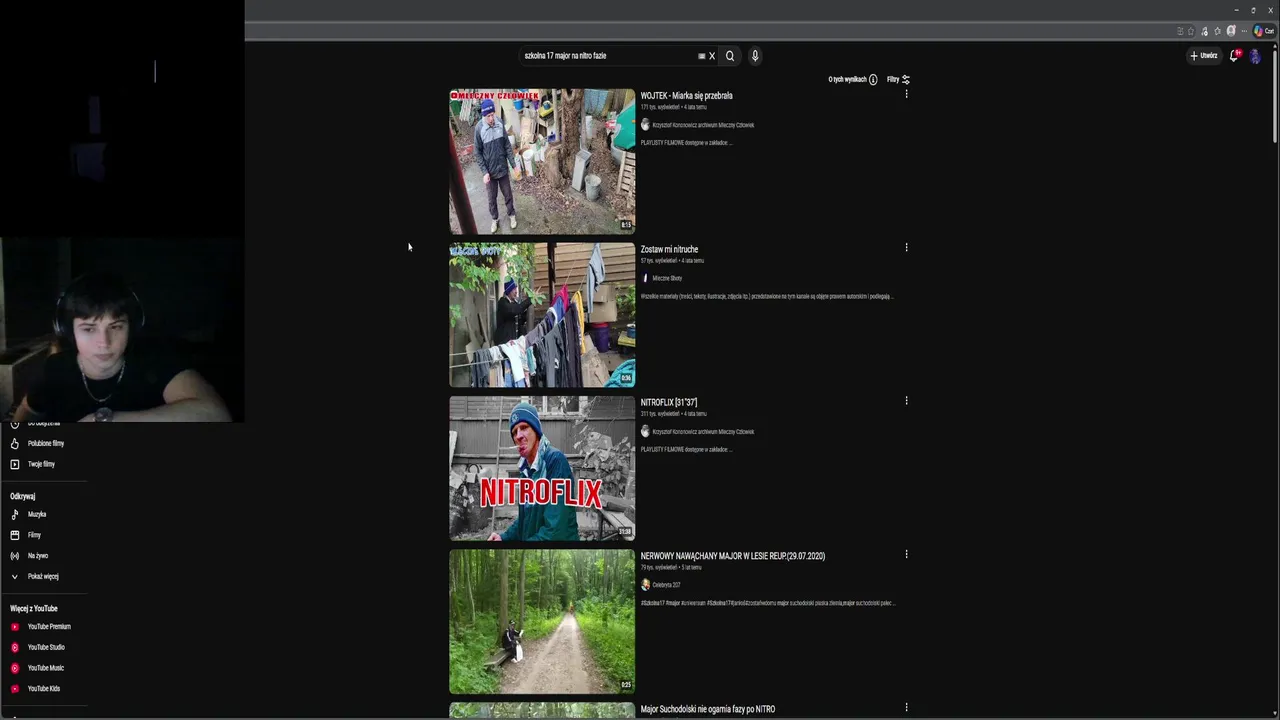Open channel avatar under WOJTEK video
This screenshot has height=720, width=1280.
tap(645, 125)
